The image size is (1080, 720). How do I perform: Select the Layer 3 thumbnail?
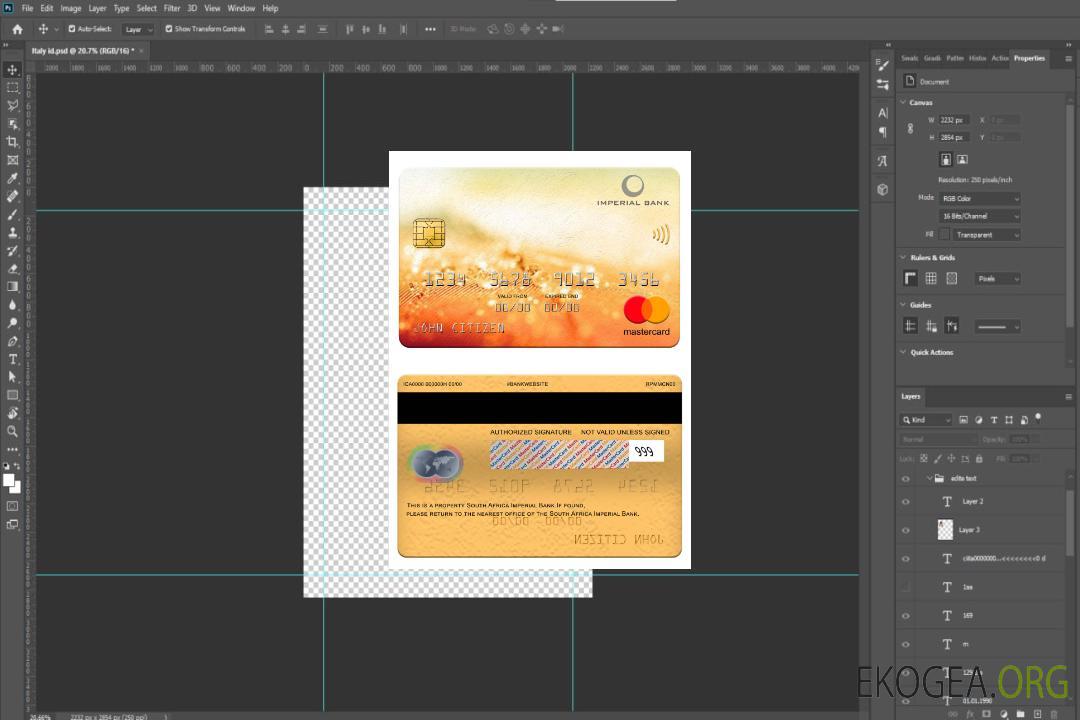(946, 530)
